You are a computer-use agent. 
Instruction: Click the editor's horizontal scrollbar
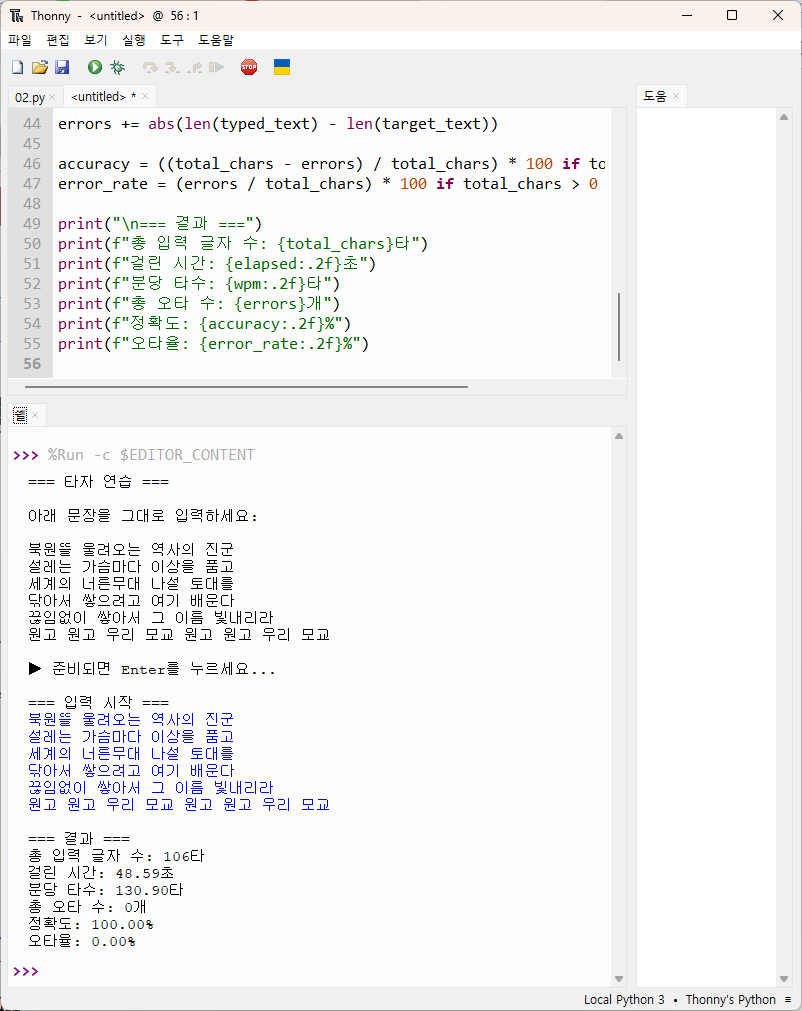(x=245, y=386)
